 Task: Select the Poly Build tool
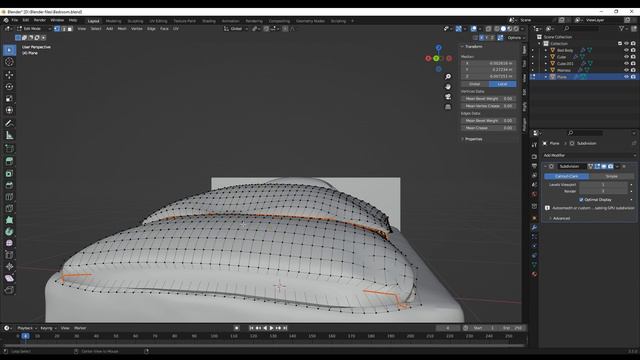point(9,220)
